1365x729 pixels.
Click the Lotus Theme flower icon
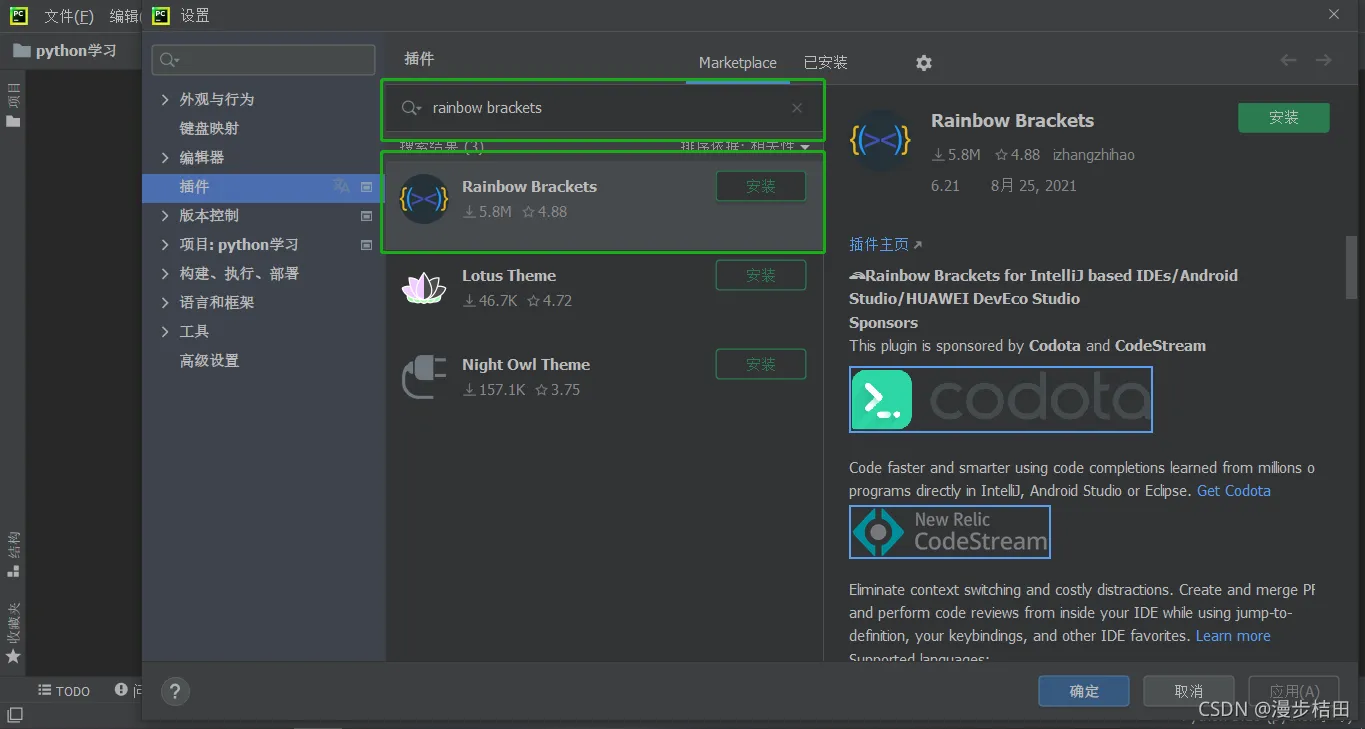tap(423, 288)
